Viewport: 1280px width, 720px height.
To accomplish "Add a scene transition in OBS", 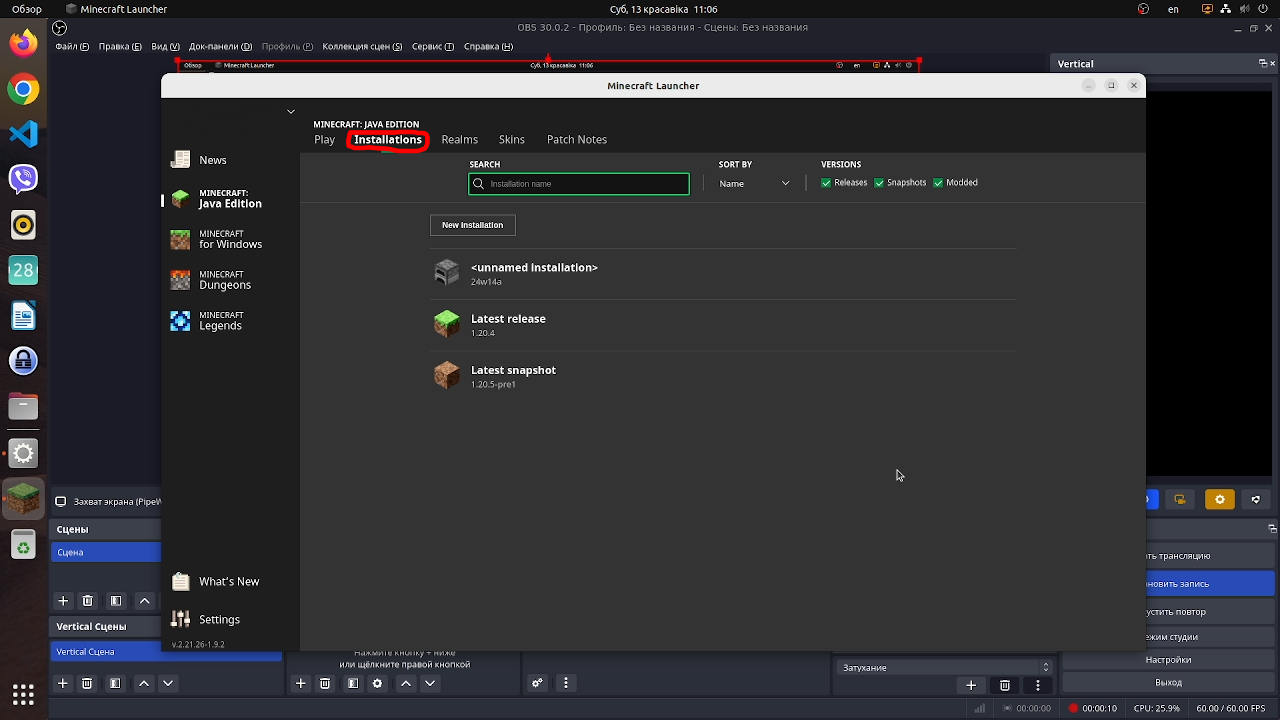I will [970, 685].
